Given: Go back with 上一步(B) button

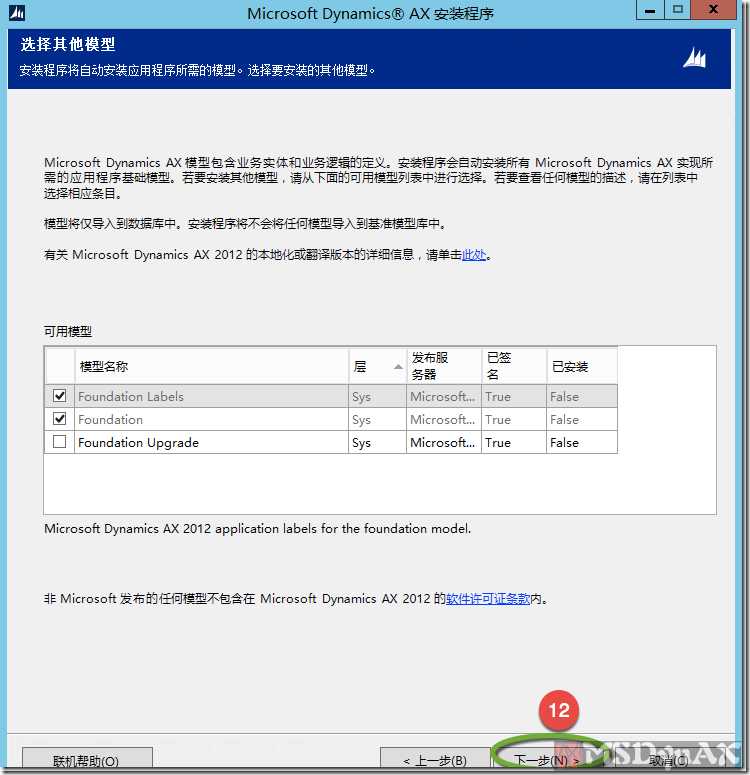Looking at the screenshot, I should point(435,760).
